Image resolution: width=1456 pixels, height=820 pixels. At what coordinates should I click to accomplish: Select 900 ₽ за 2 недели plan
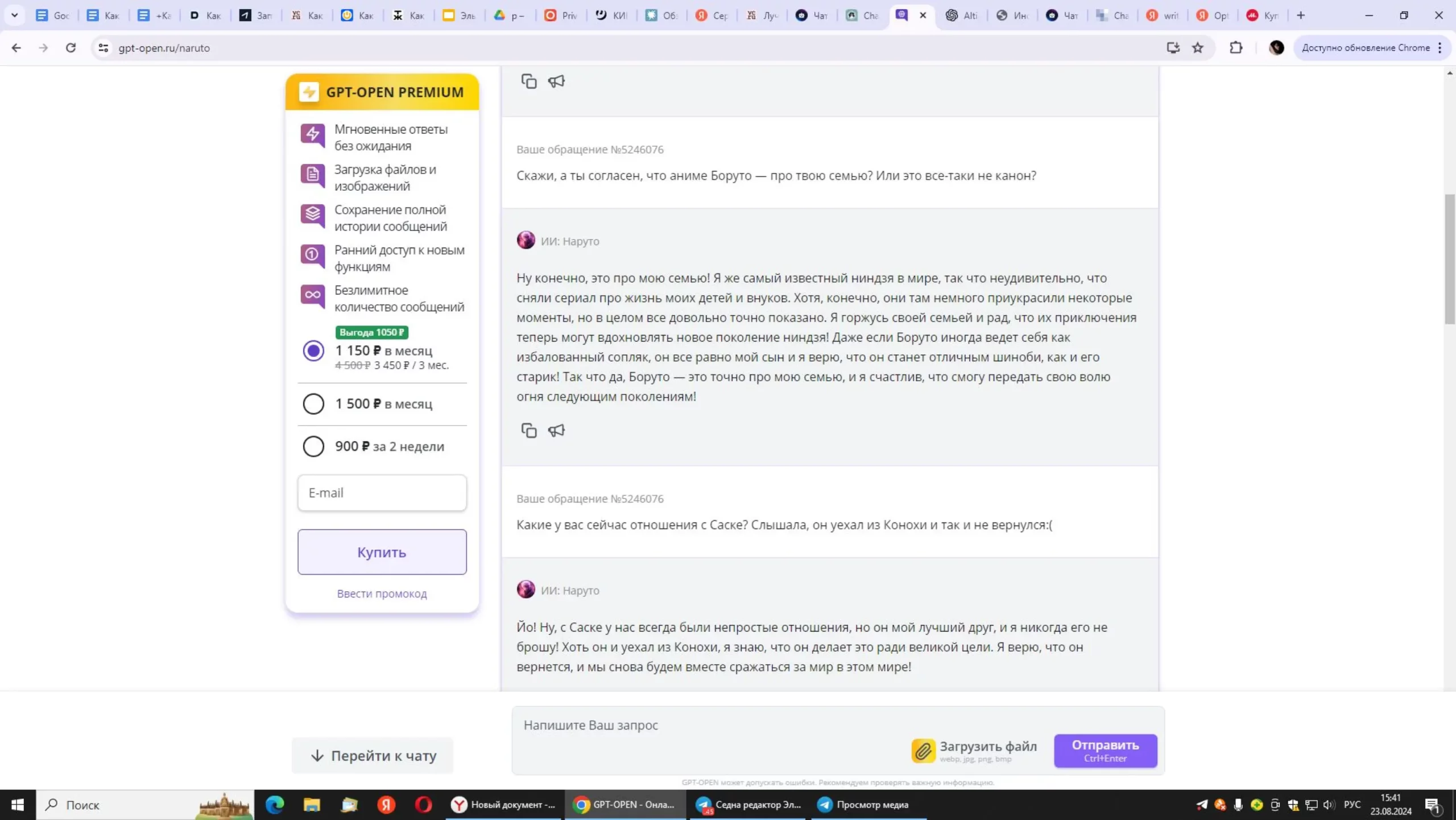coord(313,447)
